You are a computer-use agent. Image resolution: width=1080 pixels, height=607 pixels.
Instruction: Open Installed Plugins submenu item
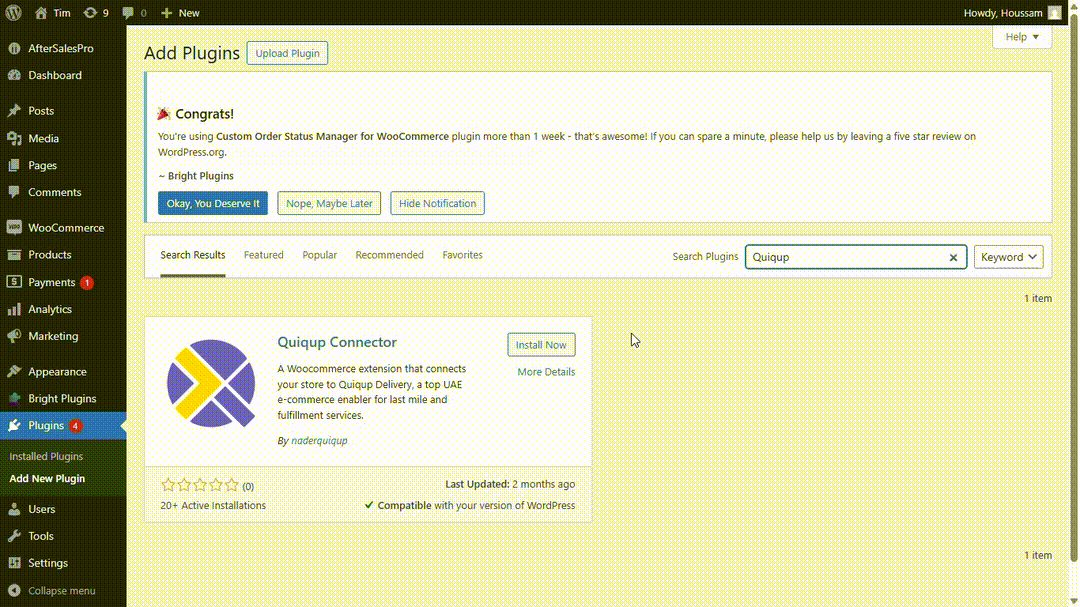point(46,456)
